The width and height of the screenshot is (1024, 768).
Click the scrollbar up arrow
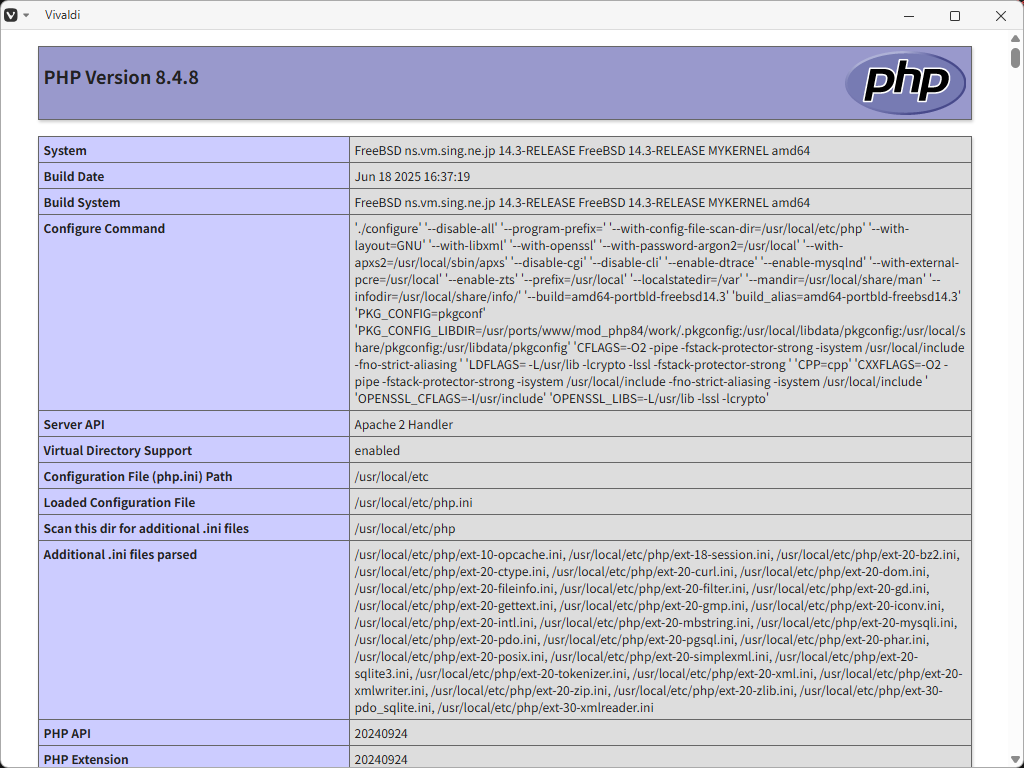tap(1016, 39)
